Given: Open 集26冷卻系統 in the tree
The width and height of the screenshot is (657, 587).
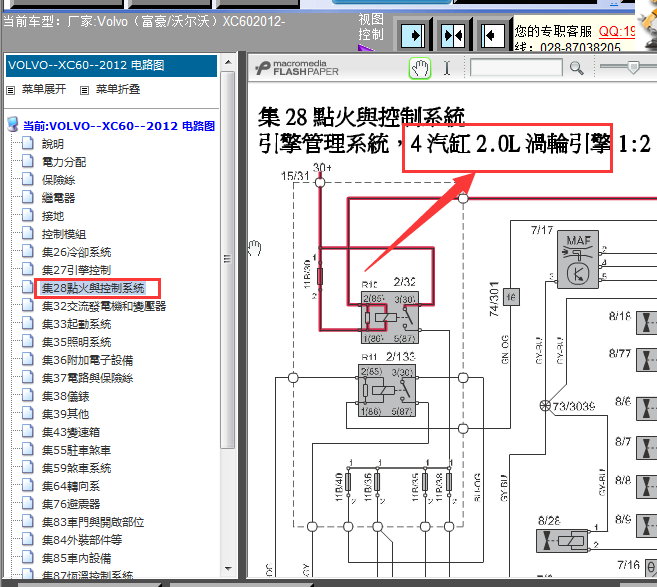Looking at the screenshot, I should point(76,252).
